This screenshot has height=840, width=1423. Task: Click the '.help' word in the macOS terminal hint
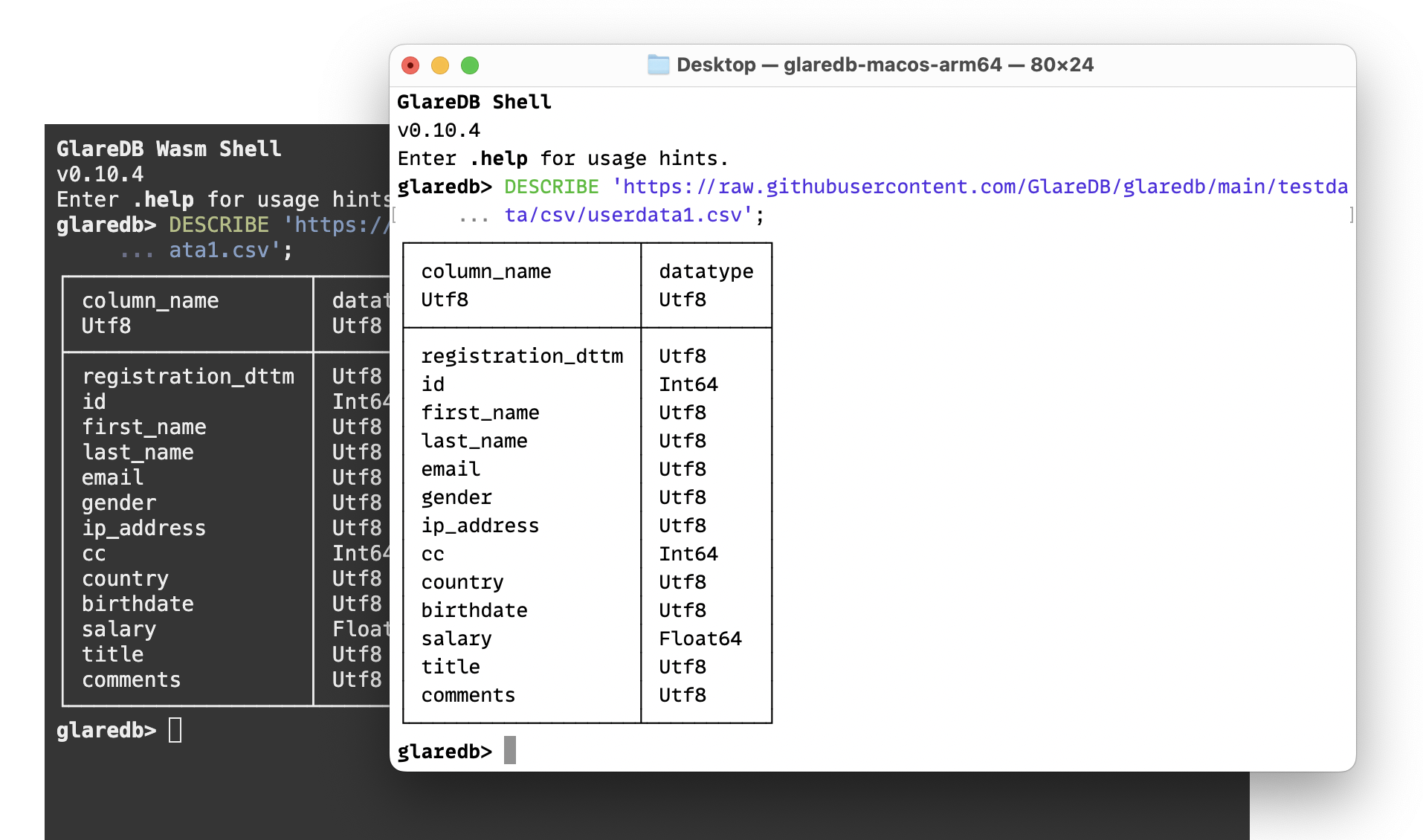click(x=498, y=158)
